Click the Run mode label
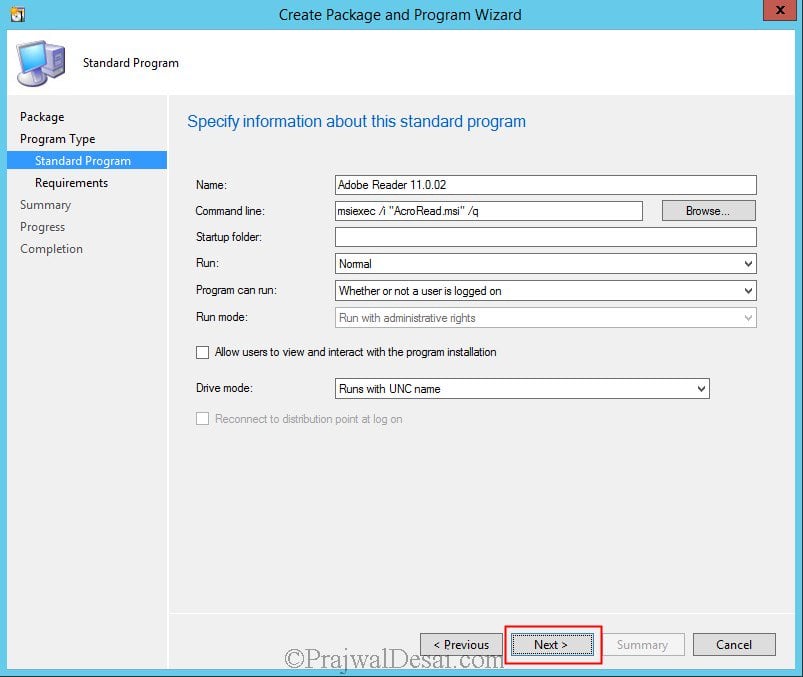 pos(221,317)
